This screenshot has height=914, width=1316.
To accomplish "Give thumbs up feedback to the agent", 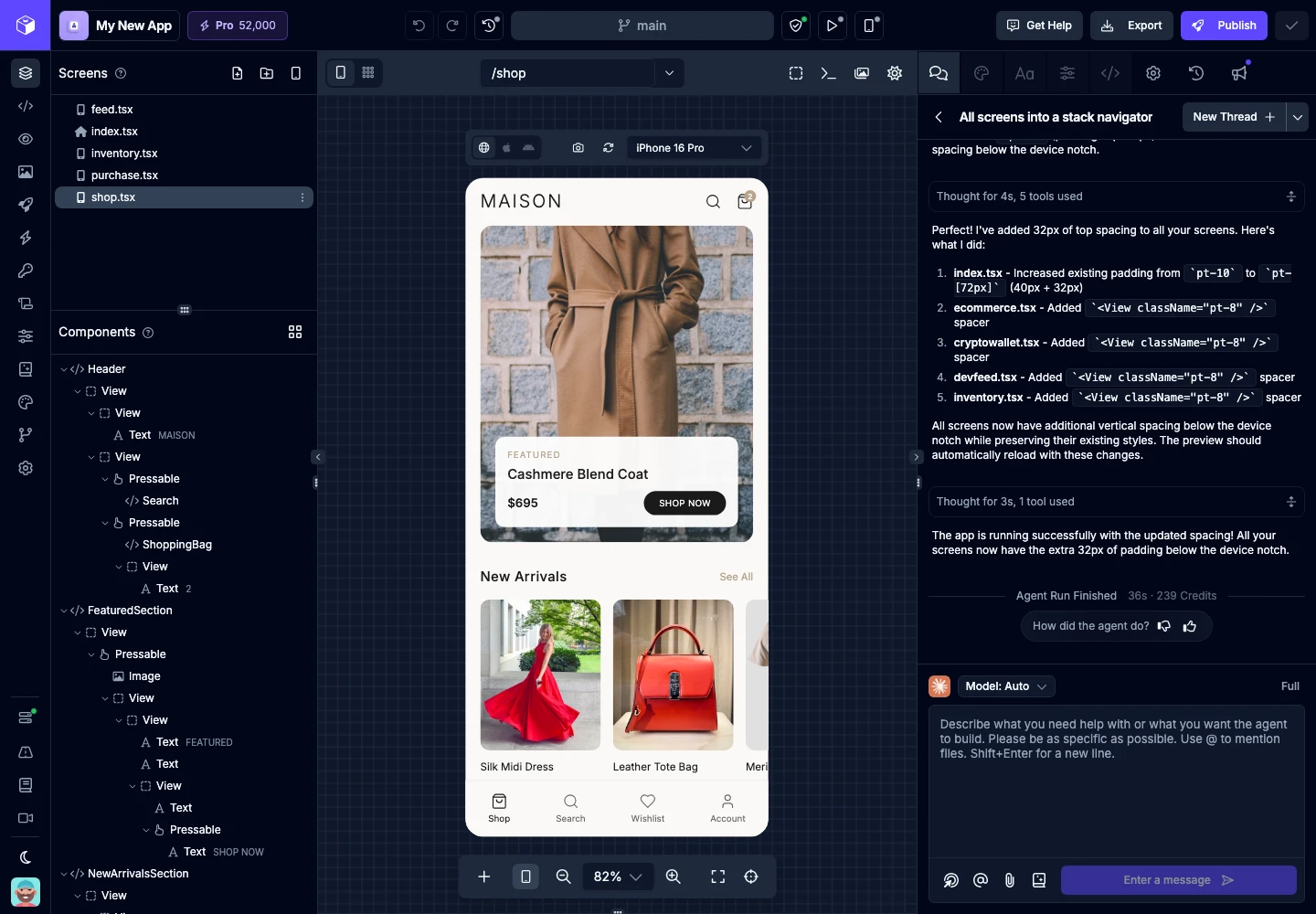I will coord(1190,626).
